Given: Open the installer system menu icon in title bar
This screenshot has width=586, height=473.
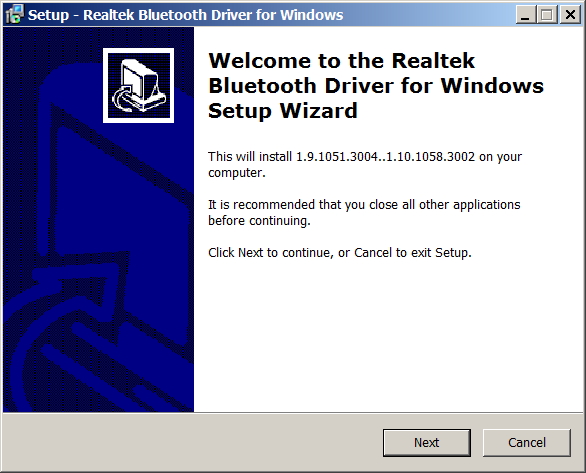Looking at the screenshot, I should click(15, 14).
